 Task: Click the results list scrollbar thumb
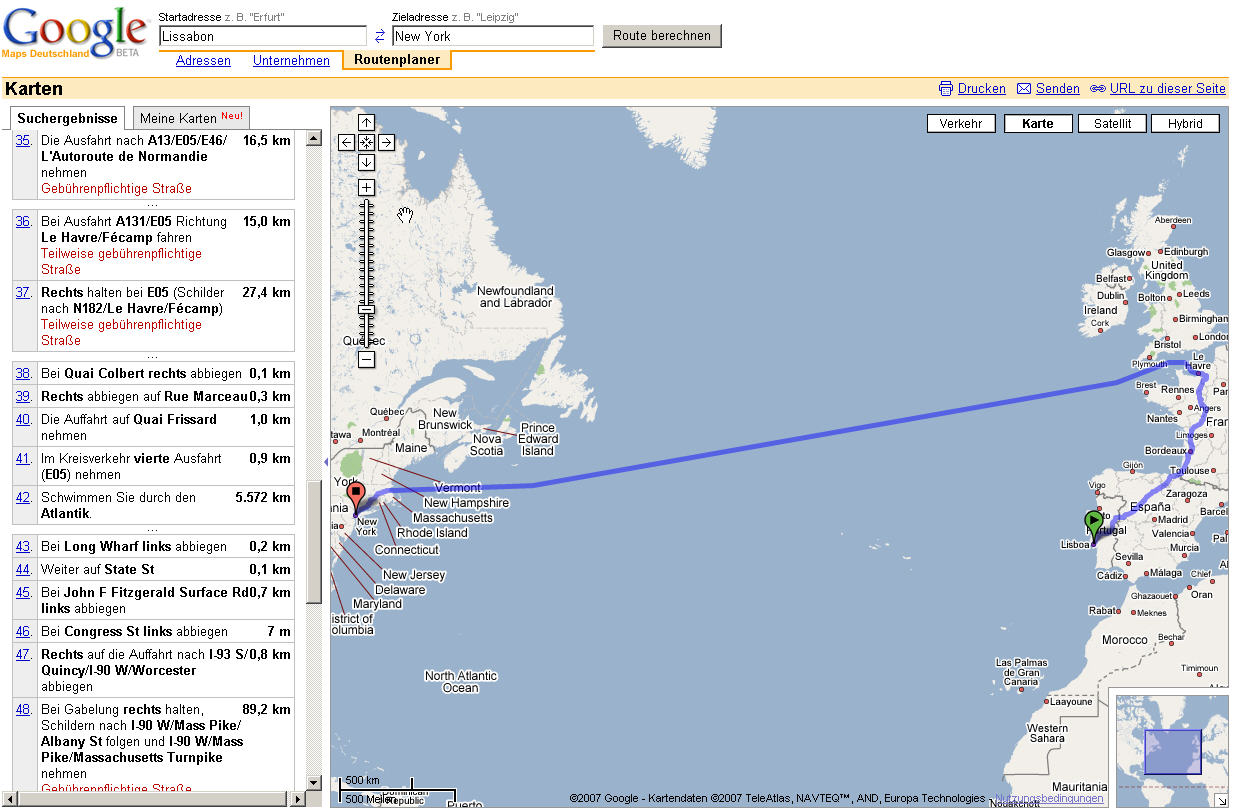point(313,541)
